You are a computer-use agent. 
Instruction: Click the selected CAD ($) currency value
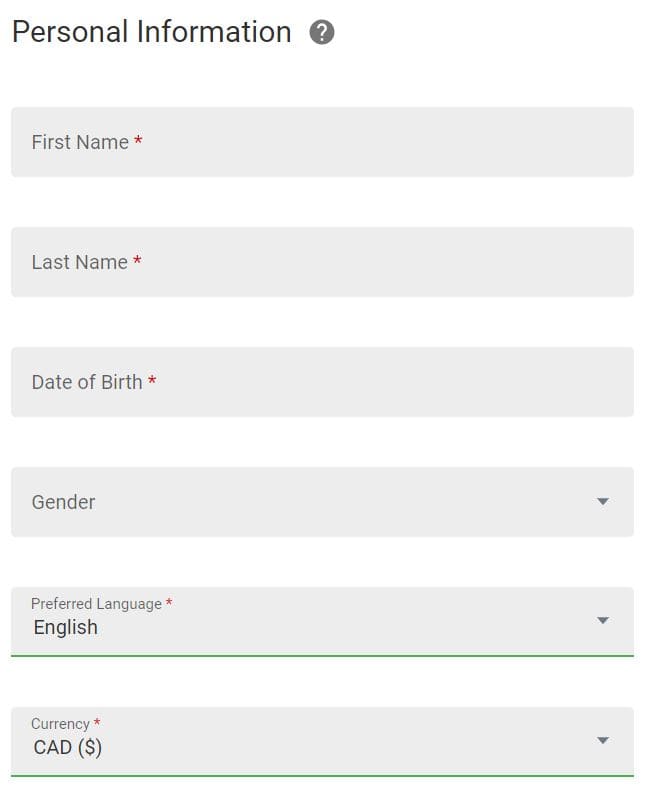tap(68, 747)
